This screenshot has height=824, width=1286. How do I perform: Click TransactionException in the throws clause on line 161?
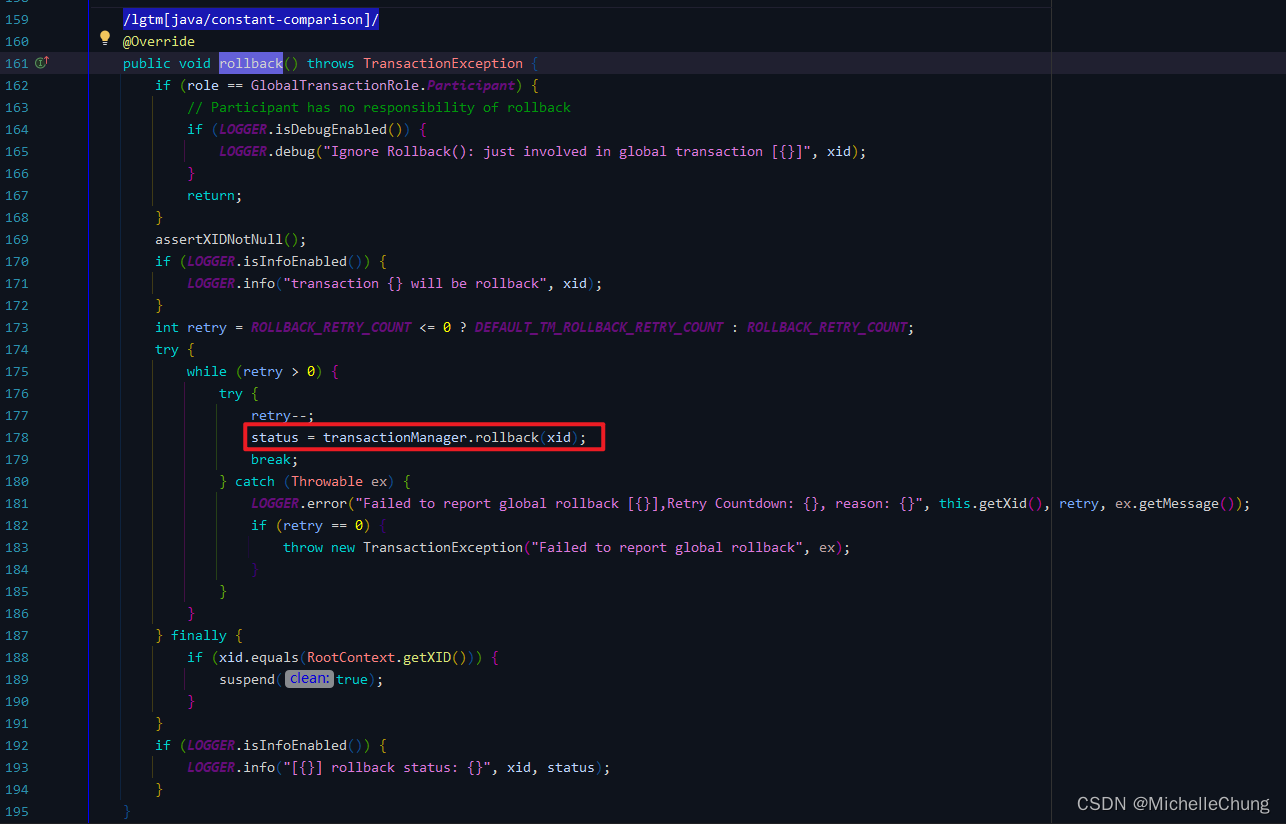click(x=443, y=63)
